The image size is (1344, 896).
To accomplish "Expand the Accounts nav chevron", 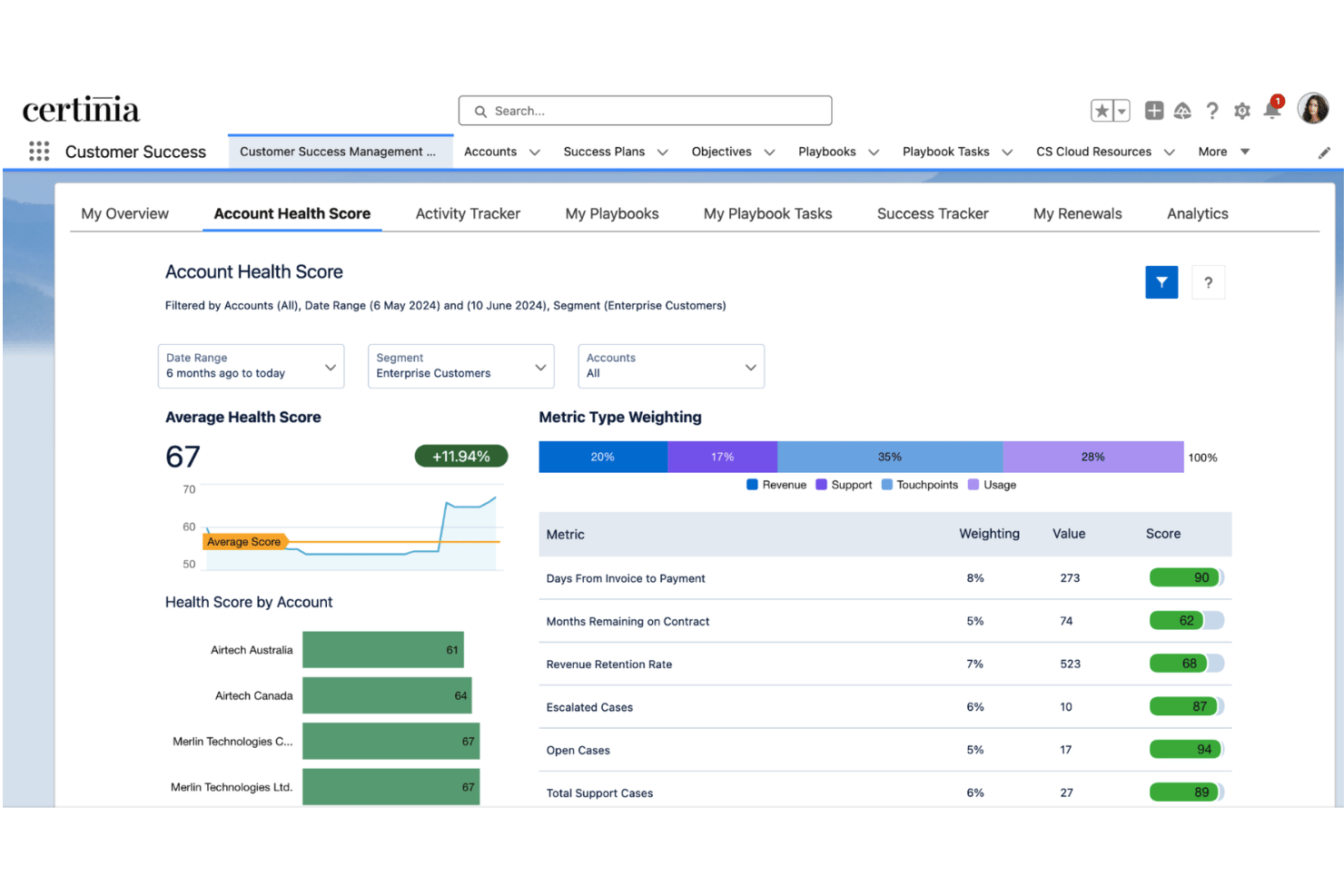I will 535,153.
